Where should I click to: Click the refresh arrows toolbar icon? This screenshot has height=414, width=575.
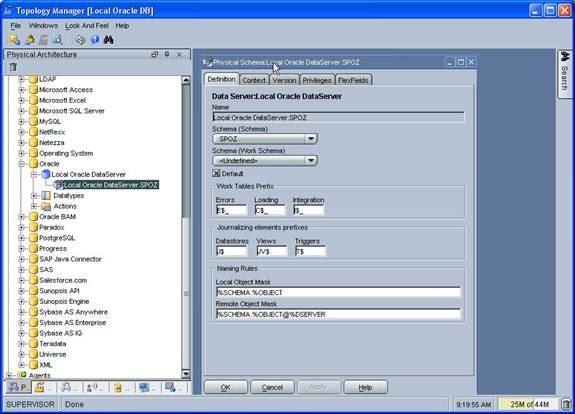pyautogui.click(x=80, y=40)
